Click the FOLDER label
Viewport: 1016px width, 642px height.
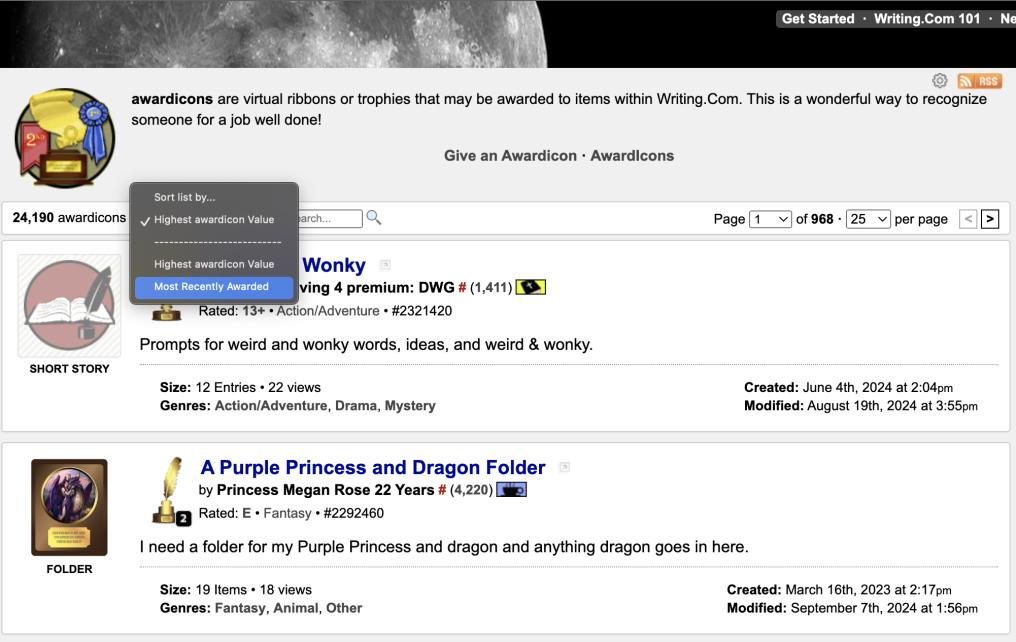[x=69, y=569]
